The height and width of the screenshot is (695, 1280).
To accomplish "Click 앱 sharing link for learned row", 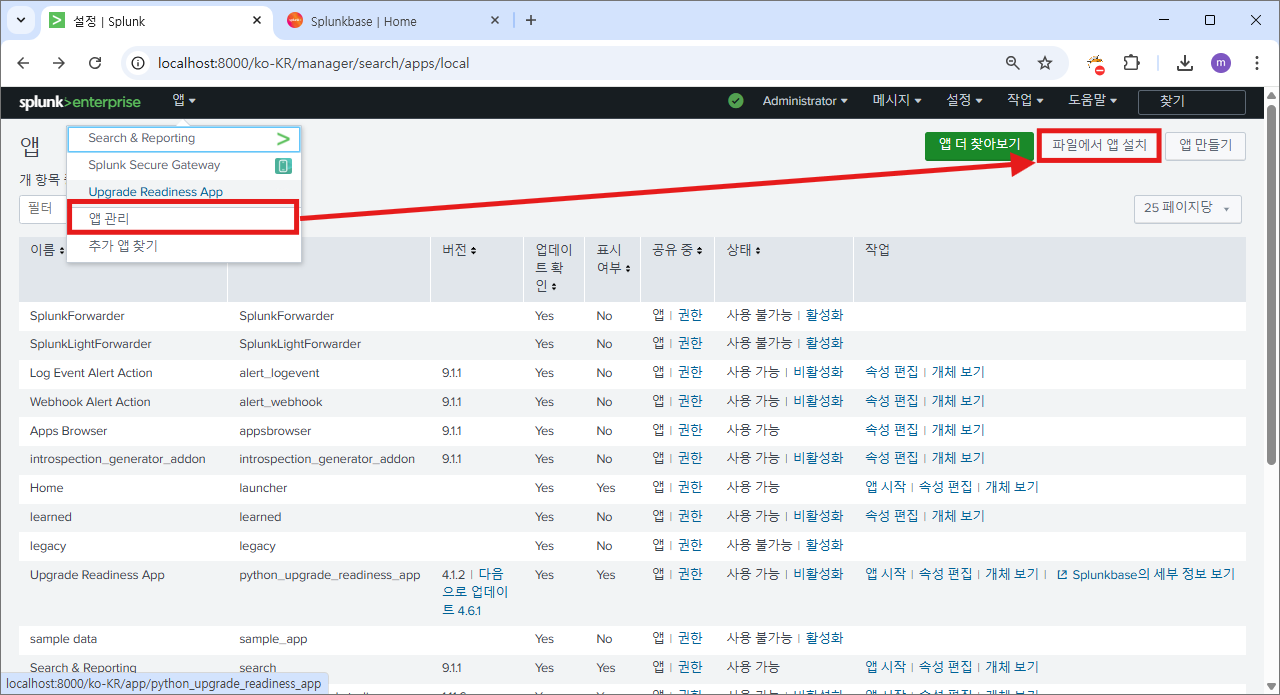I will tap(658, 516).
